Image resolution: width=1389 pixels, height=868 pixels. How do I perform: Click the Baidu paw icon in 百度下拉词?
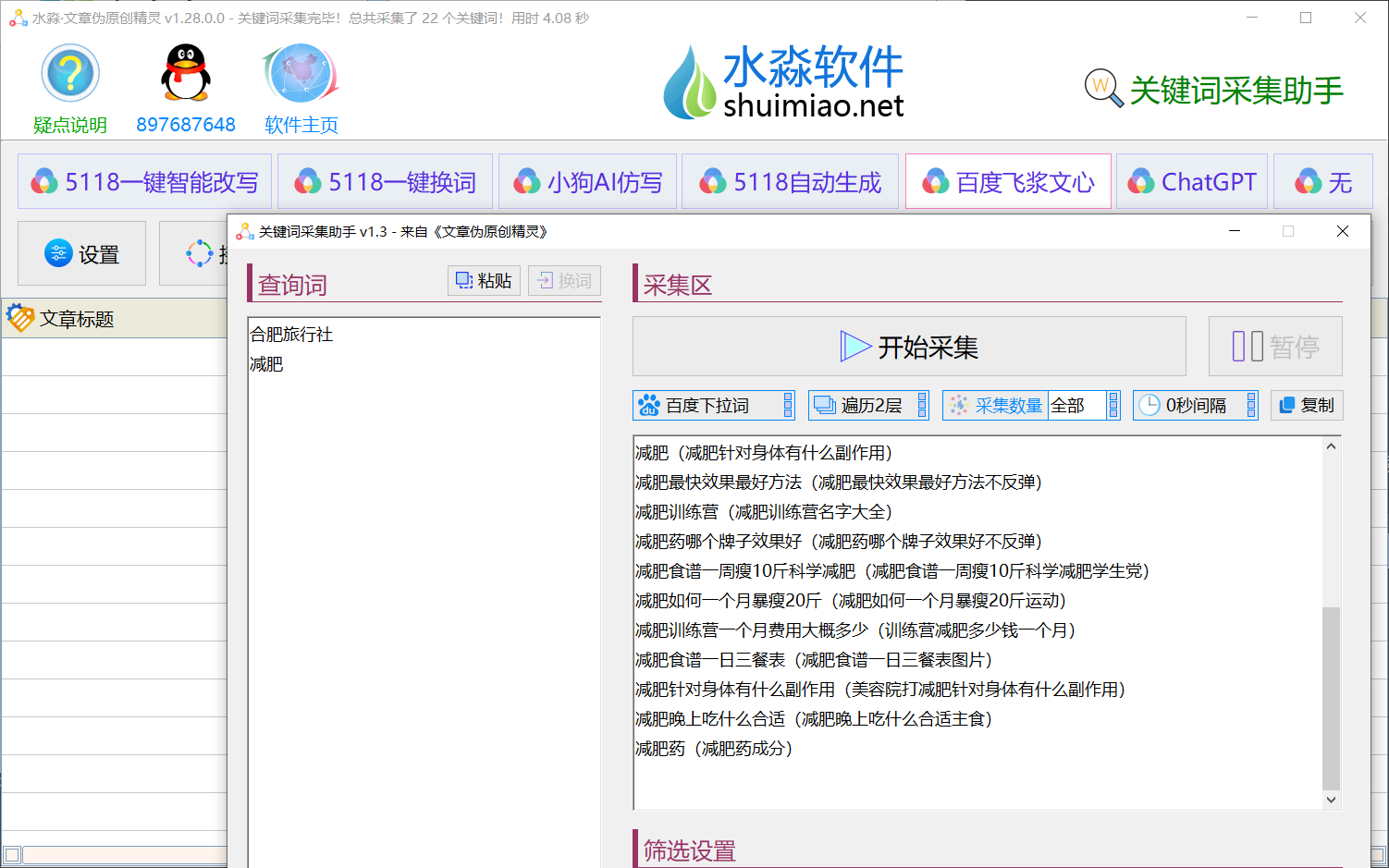(649, 405)
